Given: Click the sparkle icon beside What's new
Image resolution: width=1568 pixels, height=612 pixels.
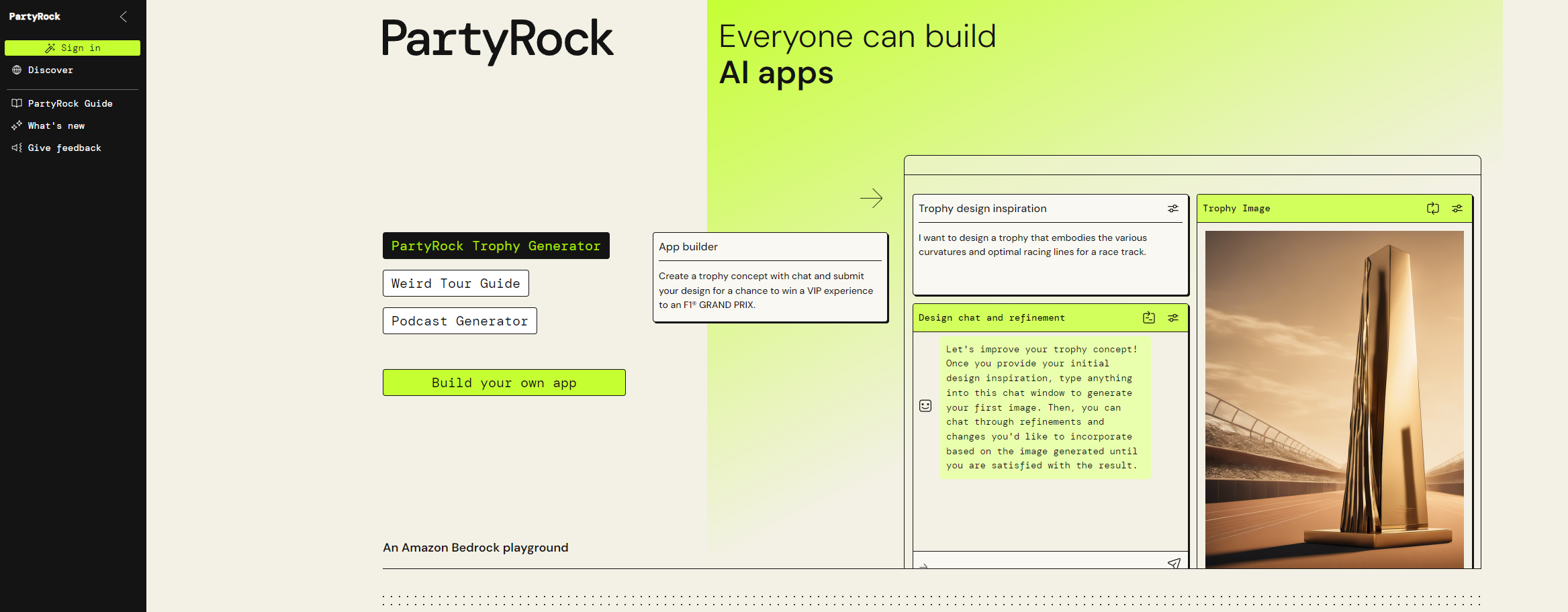Looking at the screenshot, I should pyautogui.click(x=17, y=125).
